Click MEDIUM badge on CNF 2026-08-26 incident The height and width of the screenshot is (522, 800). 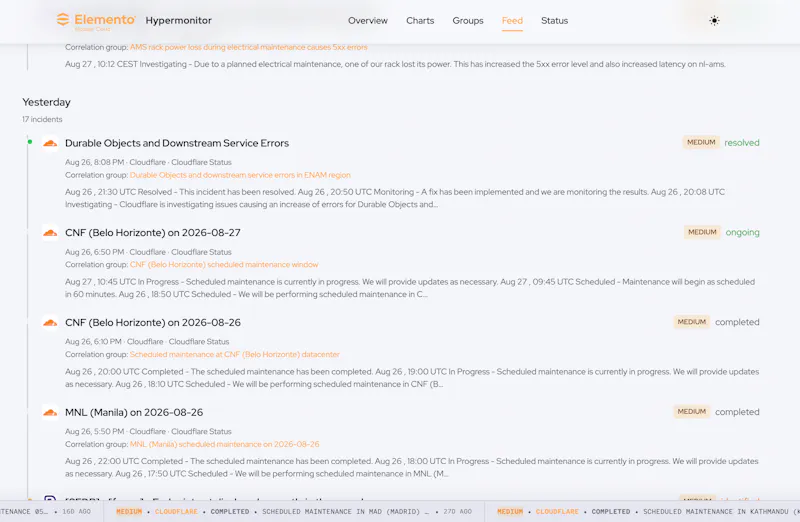[691, 322]
